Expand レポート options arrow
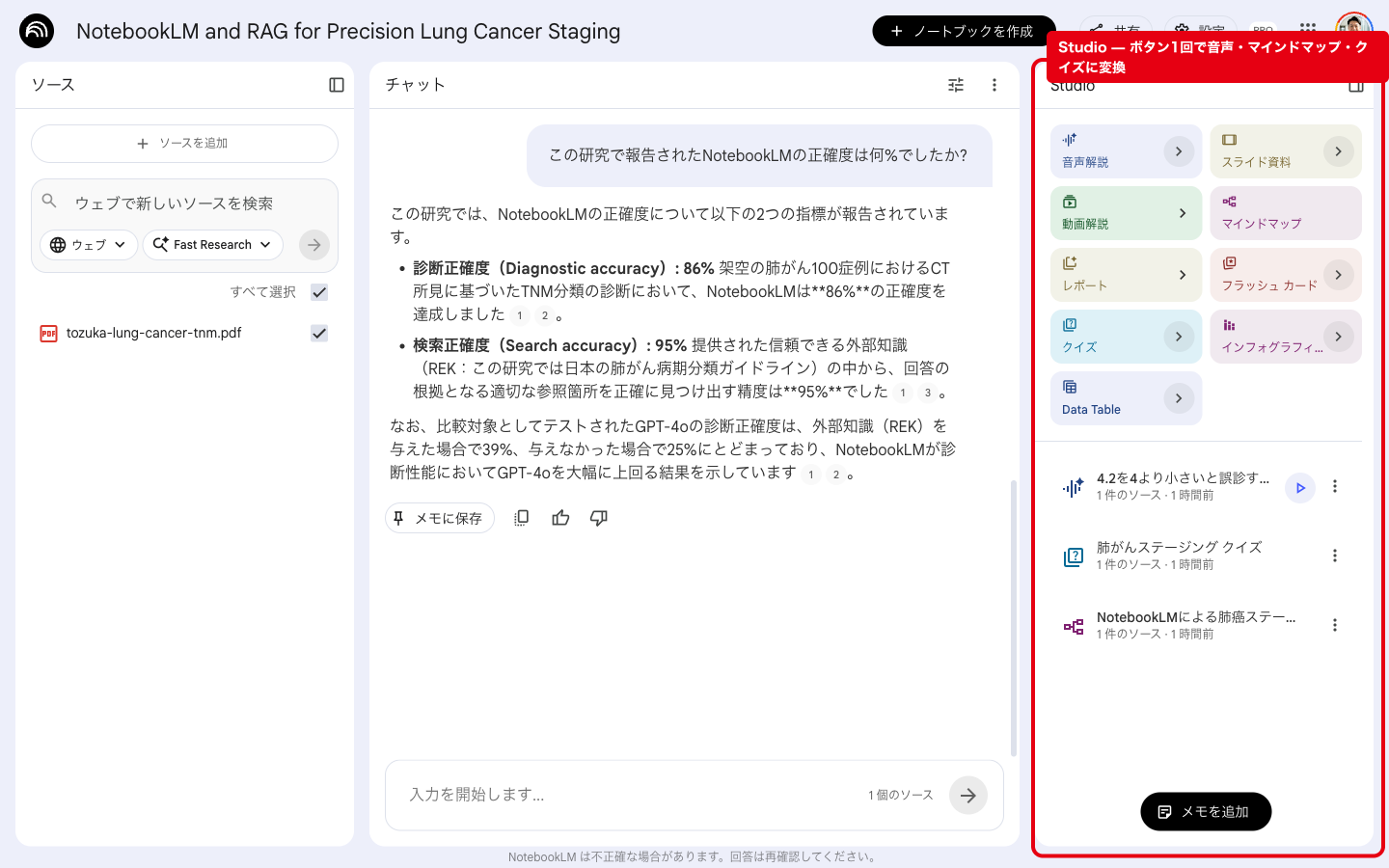Image resolution: width=1389 pixels, height=868 pixels. click(1183, 275)
